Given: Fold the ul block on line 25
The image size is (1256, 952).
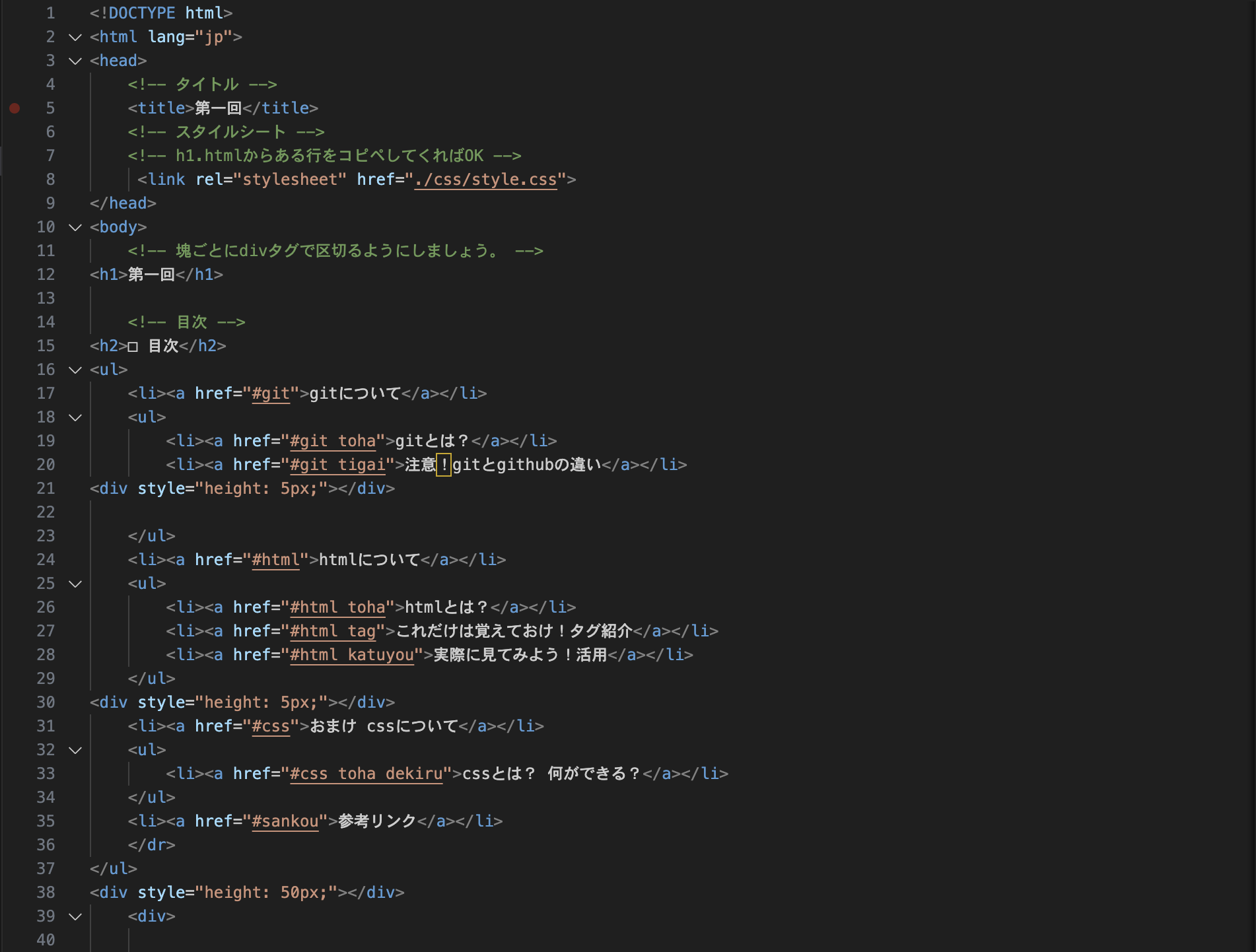Looking at the screenshot, I should coord(75,584).
